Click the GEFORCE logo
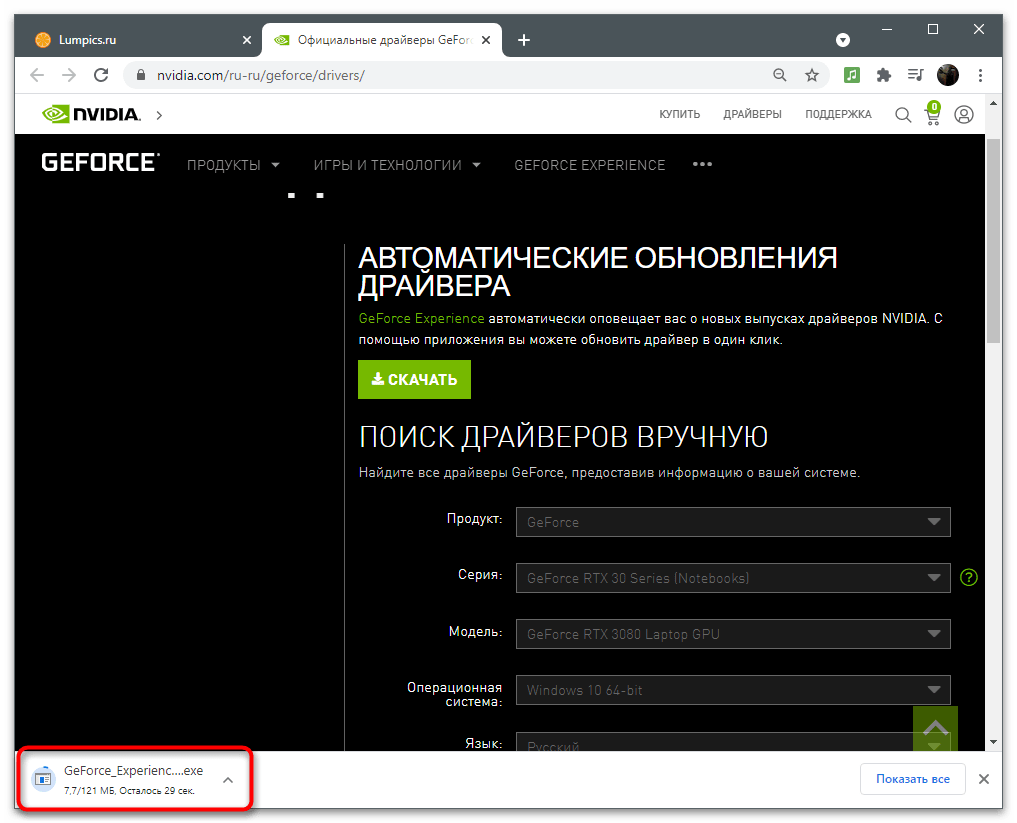This screenshot has height=823, width=1017. coord(101,162)
